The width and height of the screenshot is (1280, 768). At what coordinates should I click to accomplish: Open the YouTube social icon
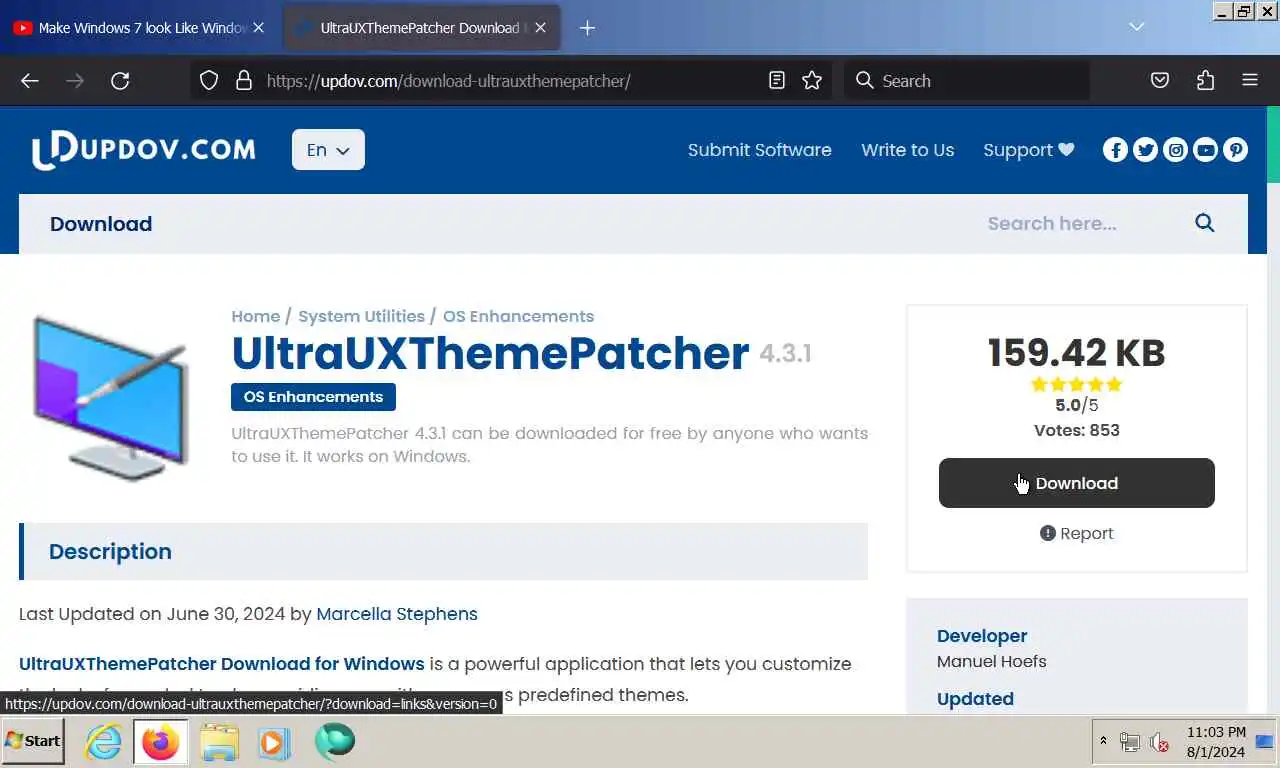click(1206, 150)
